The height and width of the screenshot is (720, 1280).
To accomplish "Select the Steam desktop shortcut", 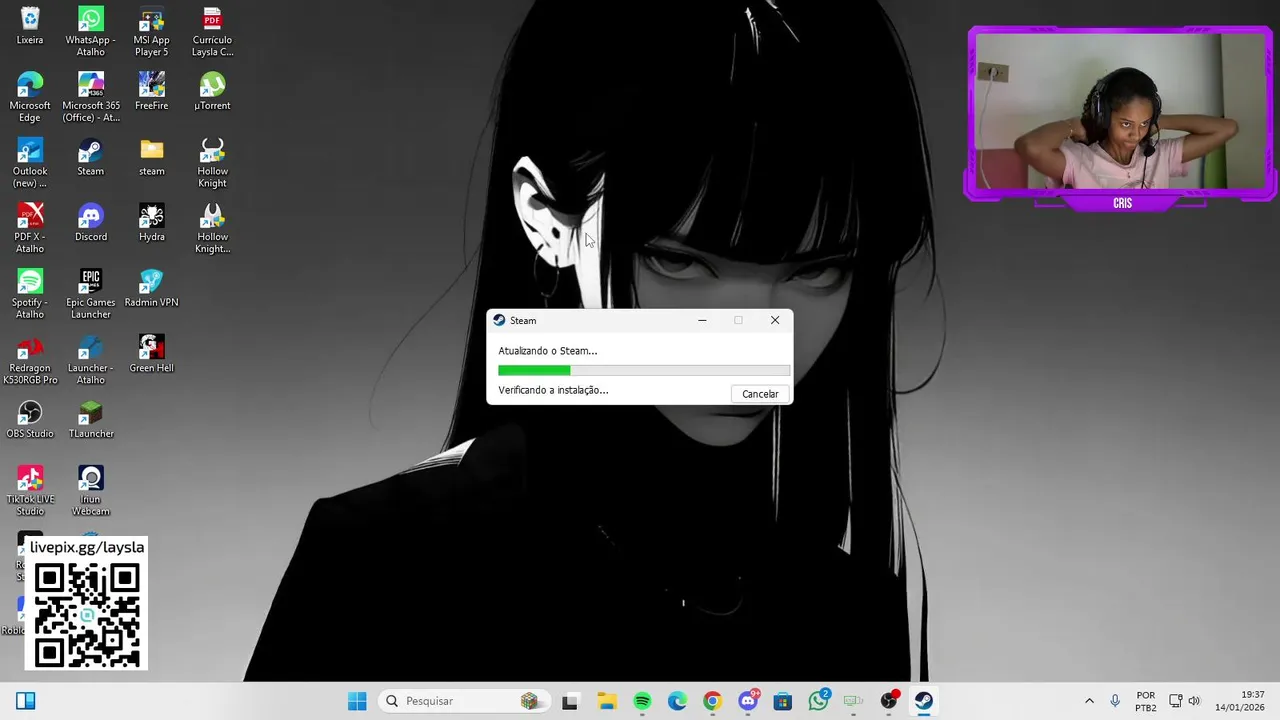I will pyautogui.click(x=91, y=157).
